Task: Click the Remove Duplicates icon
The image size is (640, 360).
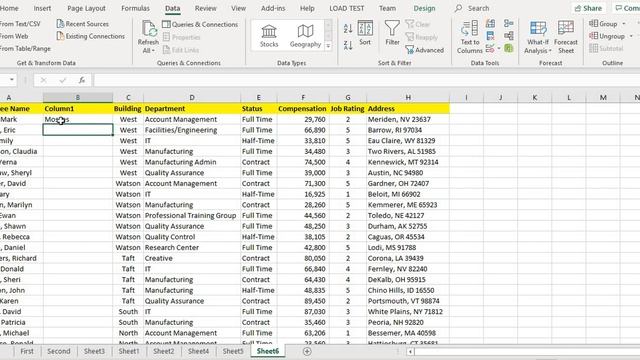Action: point(491,36)
